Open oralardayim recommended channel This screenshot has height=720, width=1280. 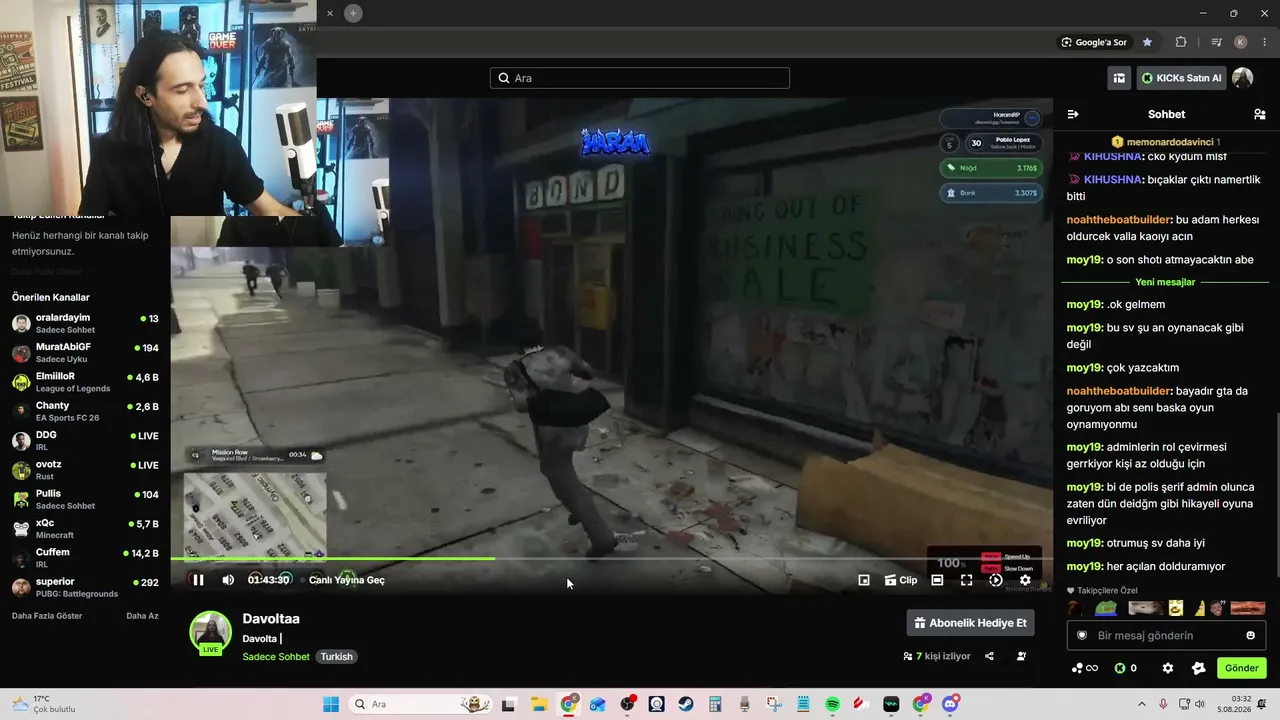coord(85,323)
